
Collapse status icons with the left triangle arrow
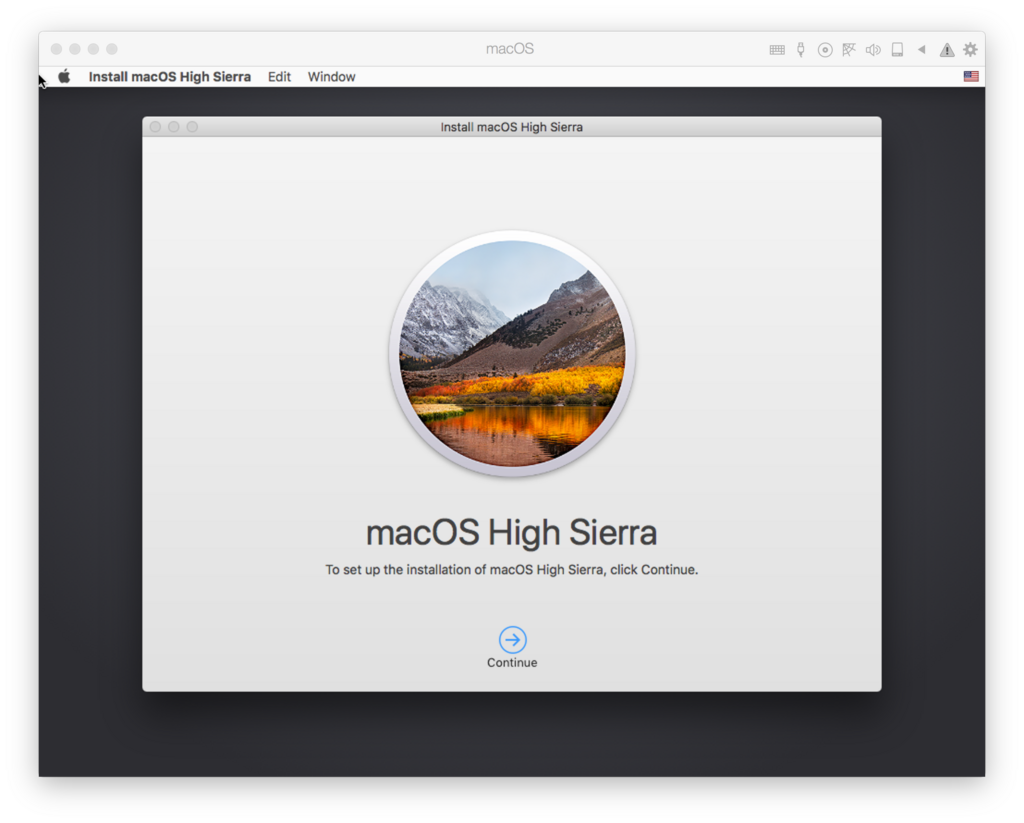(921, 49)
